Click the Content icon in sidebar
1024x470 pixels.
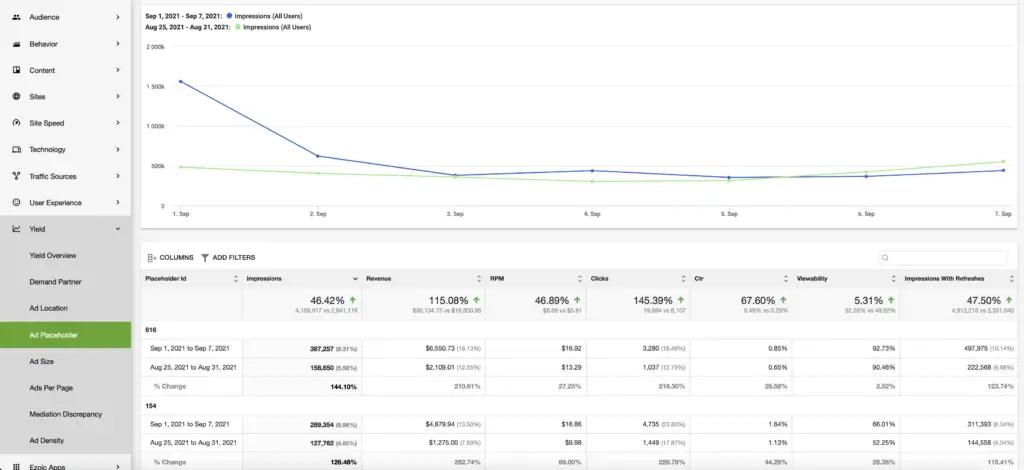16,70
